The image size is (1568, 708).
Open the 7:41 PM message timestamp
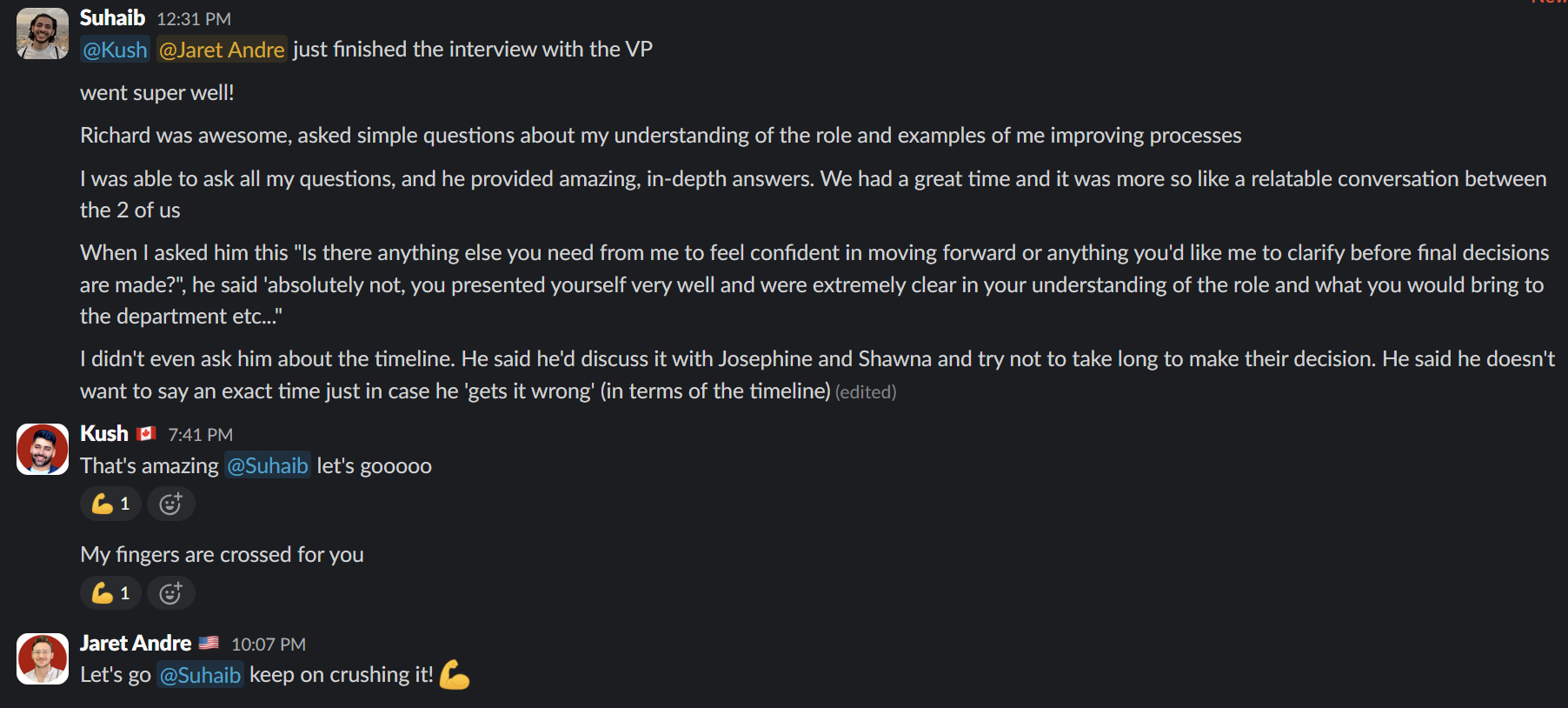coord(200,435)
